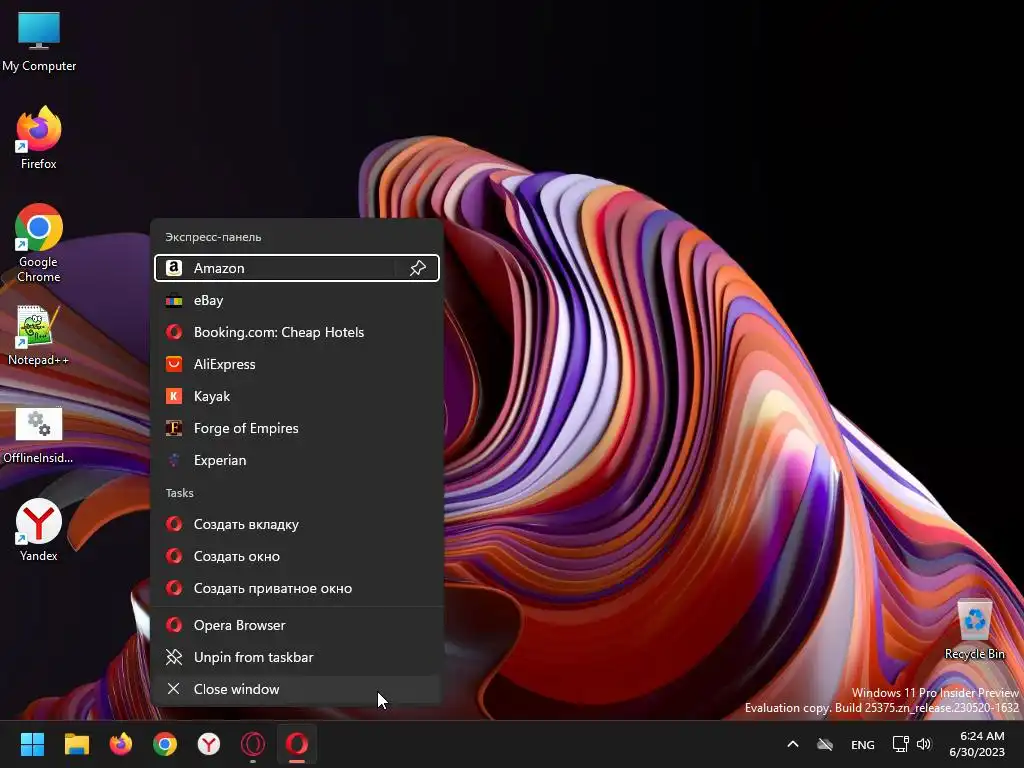Image resolution: width=1024 pixels, height=768 pixels.
Task: Open the clock showing 6:24 AM
Action: coord(977,744)
